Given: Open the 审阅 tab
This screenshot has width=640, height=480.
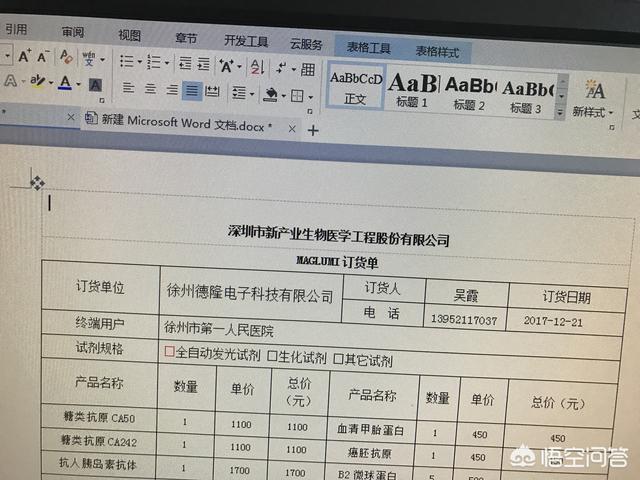Looking at the screenshot, I should pyautogui.click(x=73, y=32).
